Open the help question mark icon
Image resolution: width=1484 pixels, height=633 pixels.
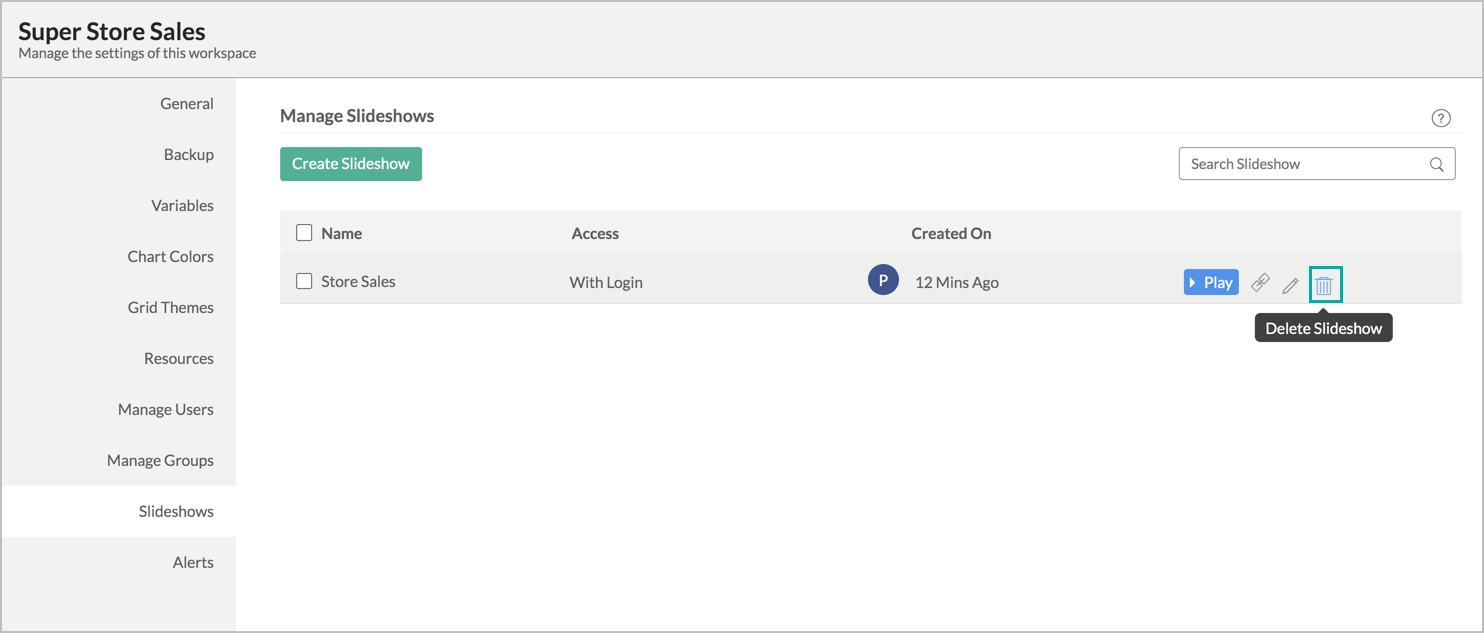(1440, 118)
